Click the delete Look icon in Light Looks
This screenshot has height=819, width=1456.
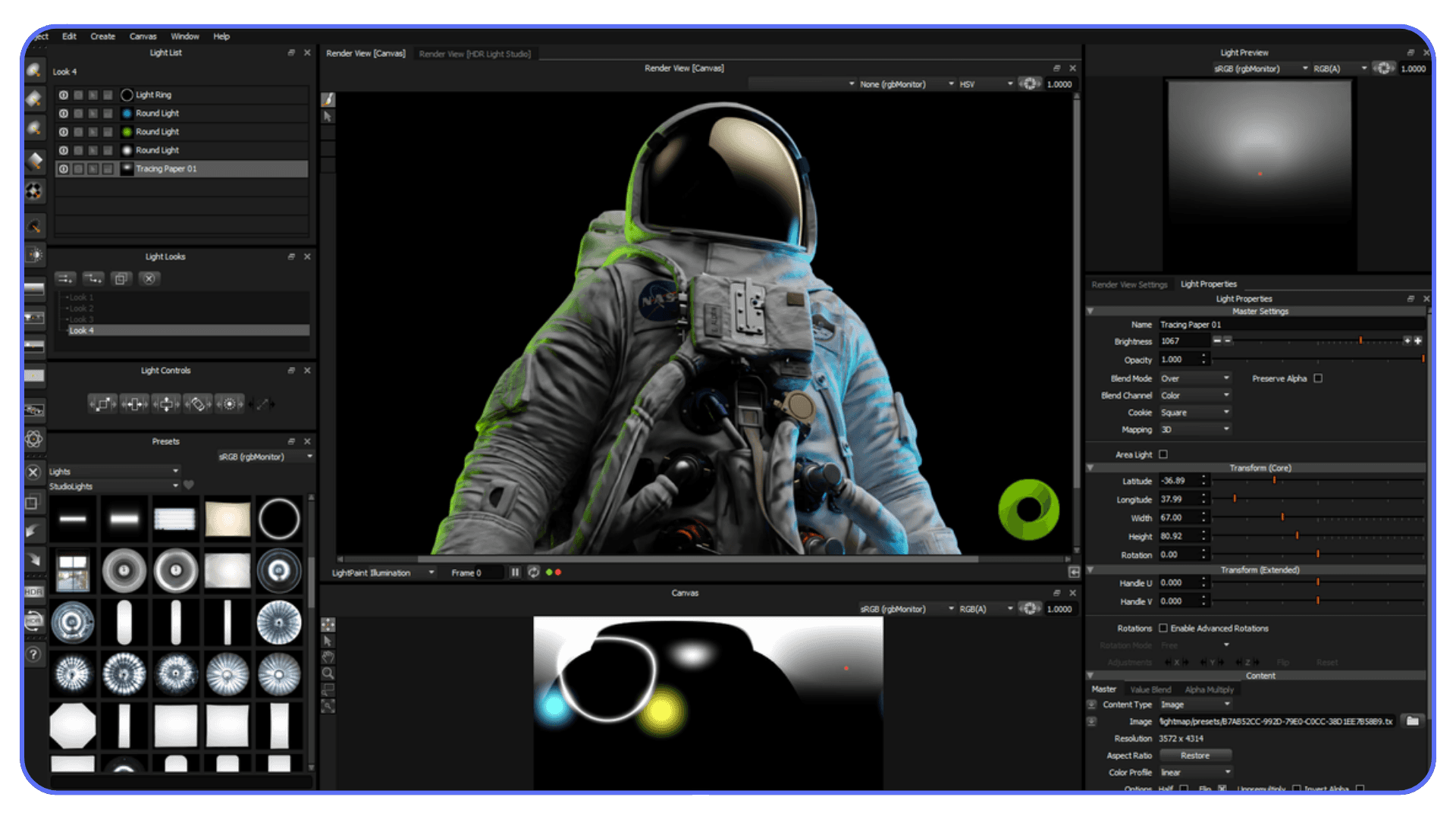pos(150,279)
